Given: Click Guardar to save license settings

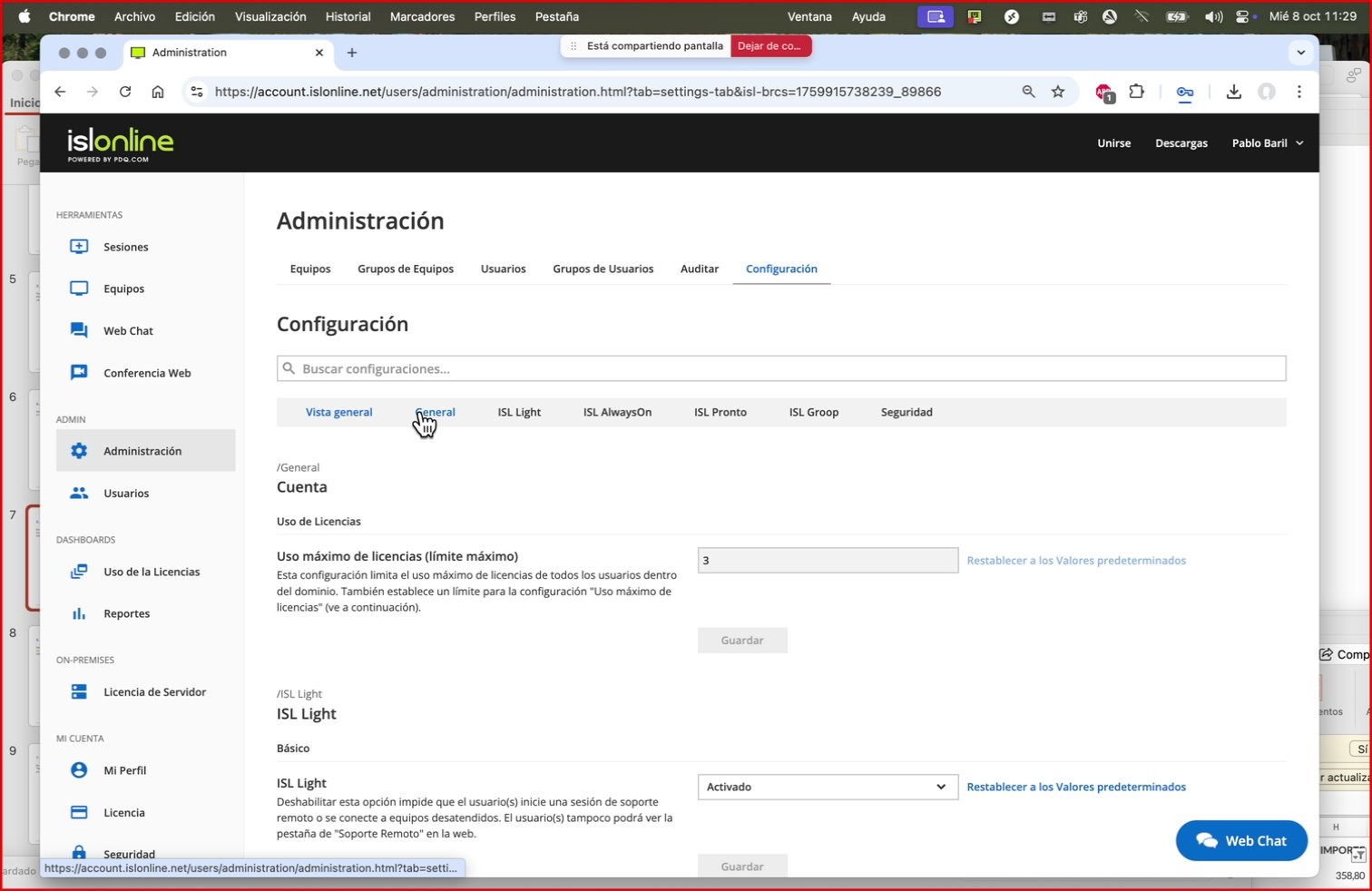Looking at the screenshot, I should (742, 640).
